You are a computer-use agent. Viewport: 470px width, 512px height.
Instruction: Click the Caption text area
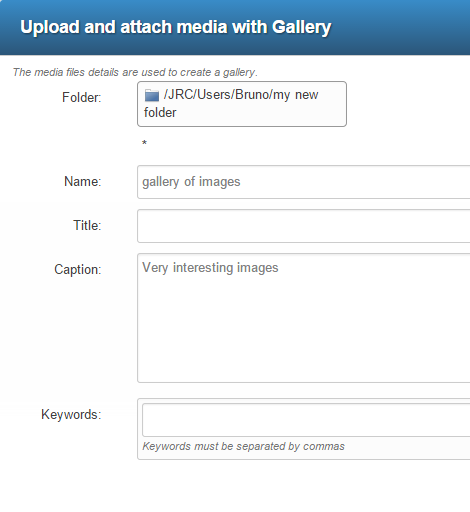pyautogui.click(x=303, y=318)
